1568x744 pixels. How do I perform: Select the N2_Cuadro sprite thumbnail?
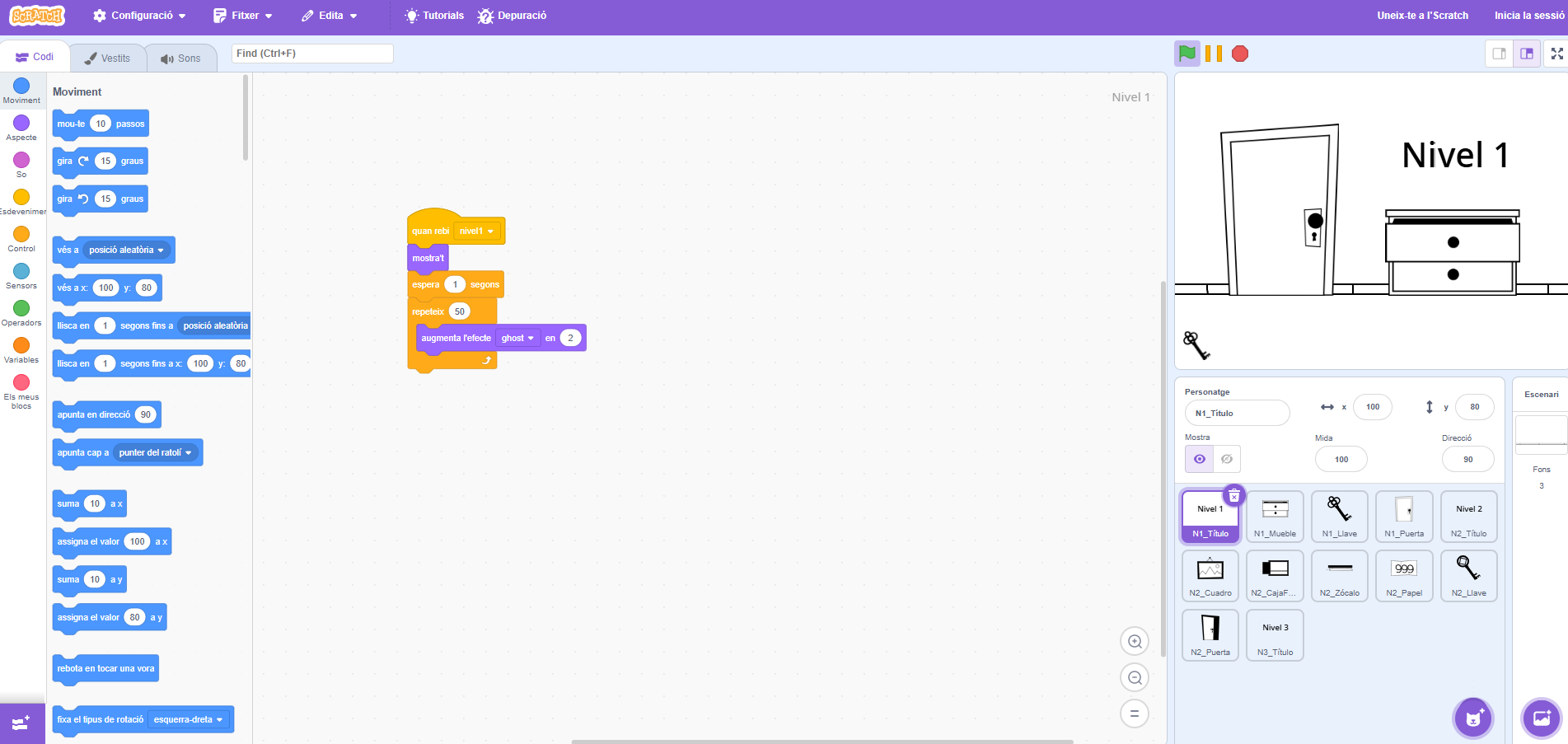(1210, 576)
